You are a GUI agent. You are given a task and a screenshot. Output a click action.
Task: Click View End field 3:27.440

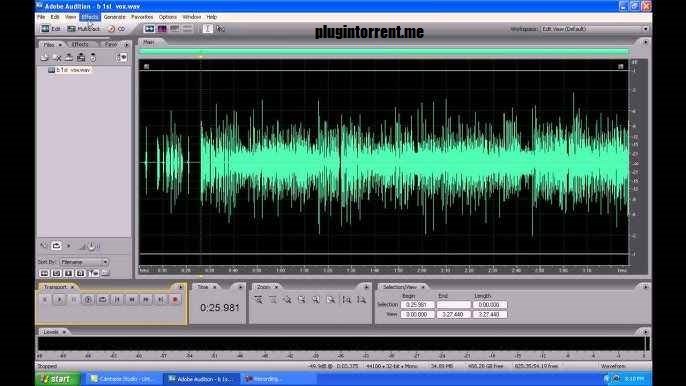[454, 314]
